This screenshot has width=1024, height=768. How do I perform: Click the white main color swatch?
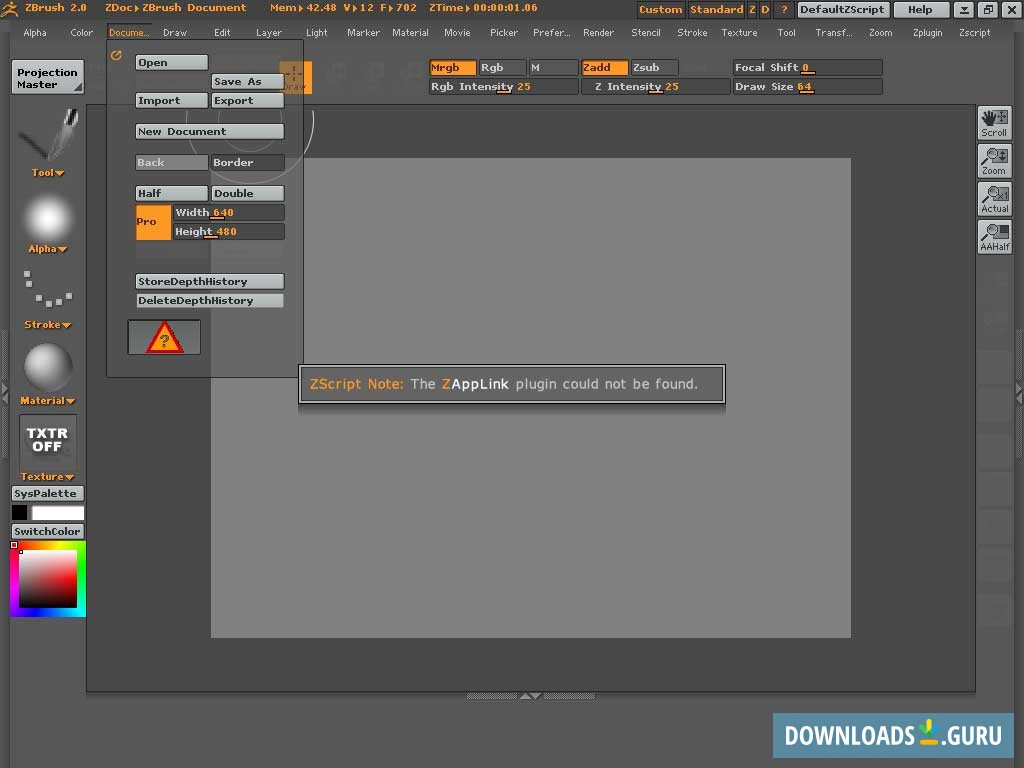57,513
